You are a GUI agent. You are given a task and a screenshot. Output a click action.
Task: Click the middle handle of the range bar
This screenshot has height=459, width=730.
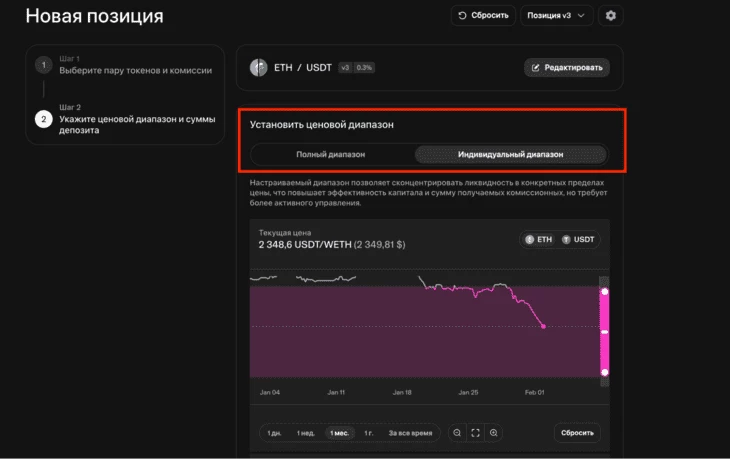pyautogui.click(x=605, y=332)
